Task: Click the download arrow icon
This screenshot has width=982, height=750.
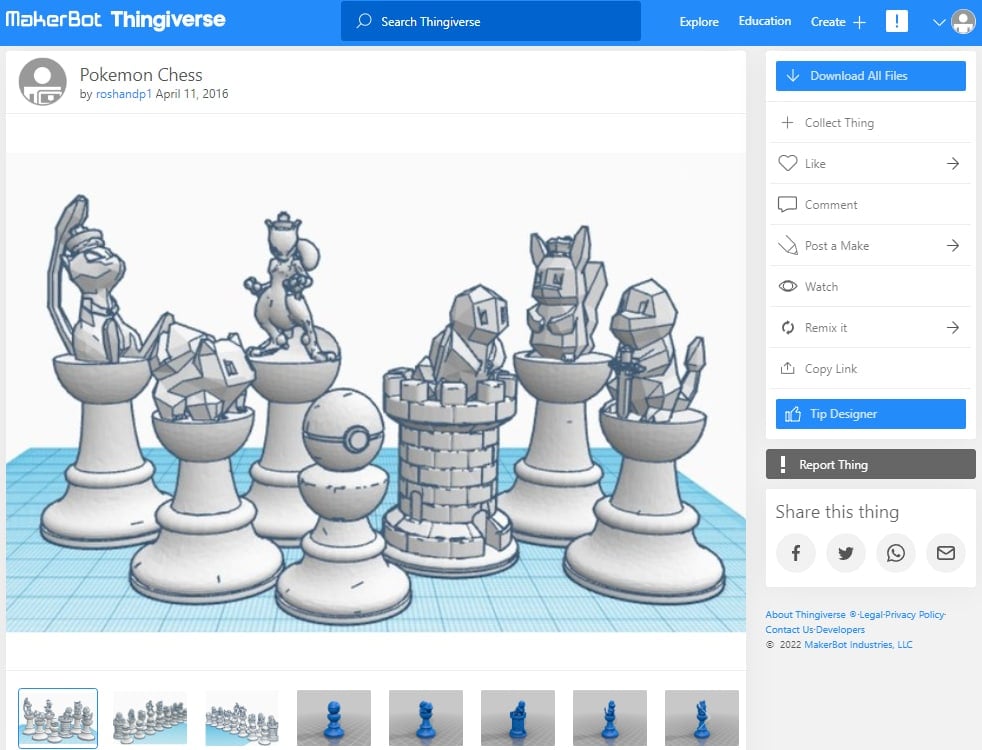Action: tap(793, 76)
